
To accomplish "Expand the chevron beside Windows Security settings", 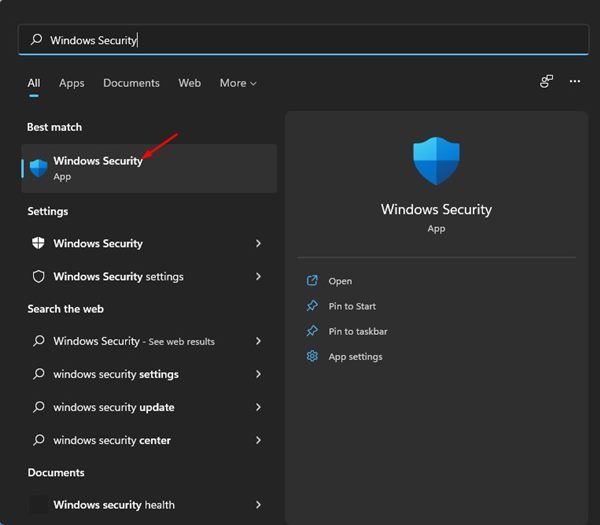I will pyautogui.click(x=258, y=277).
